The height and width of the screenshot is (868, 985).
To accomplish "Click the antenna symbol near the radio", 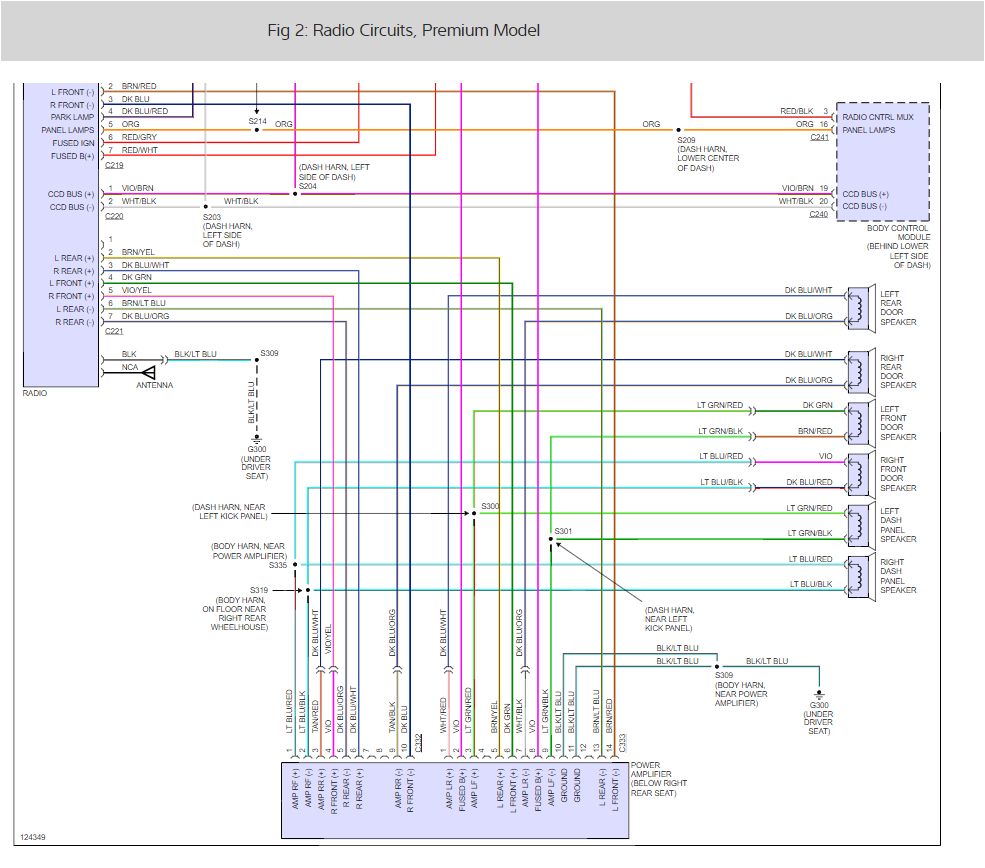I will (x=147, y=372).
